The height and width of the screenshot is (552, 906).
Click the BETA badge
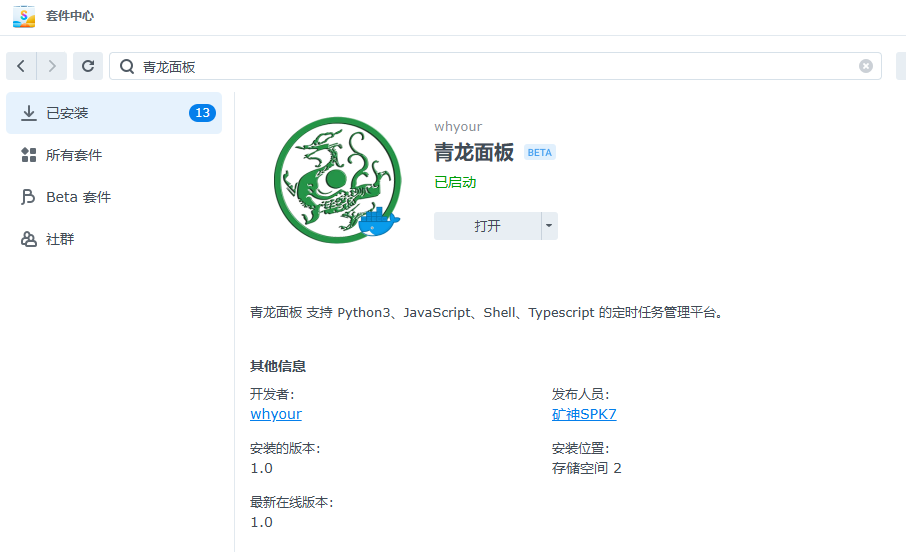(x=540, y=153)
